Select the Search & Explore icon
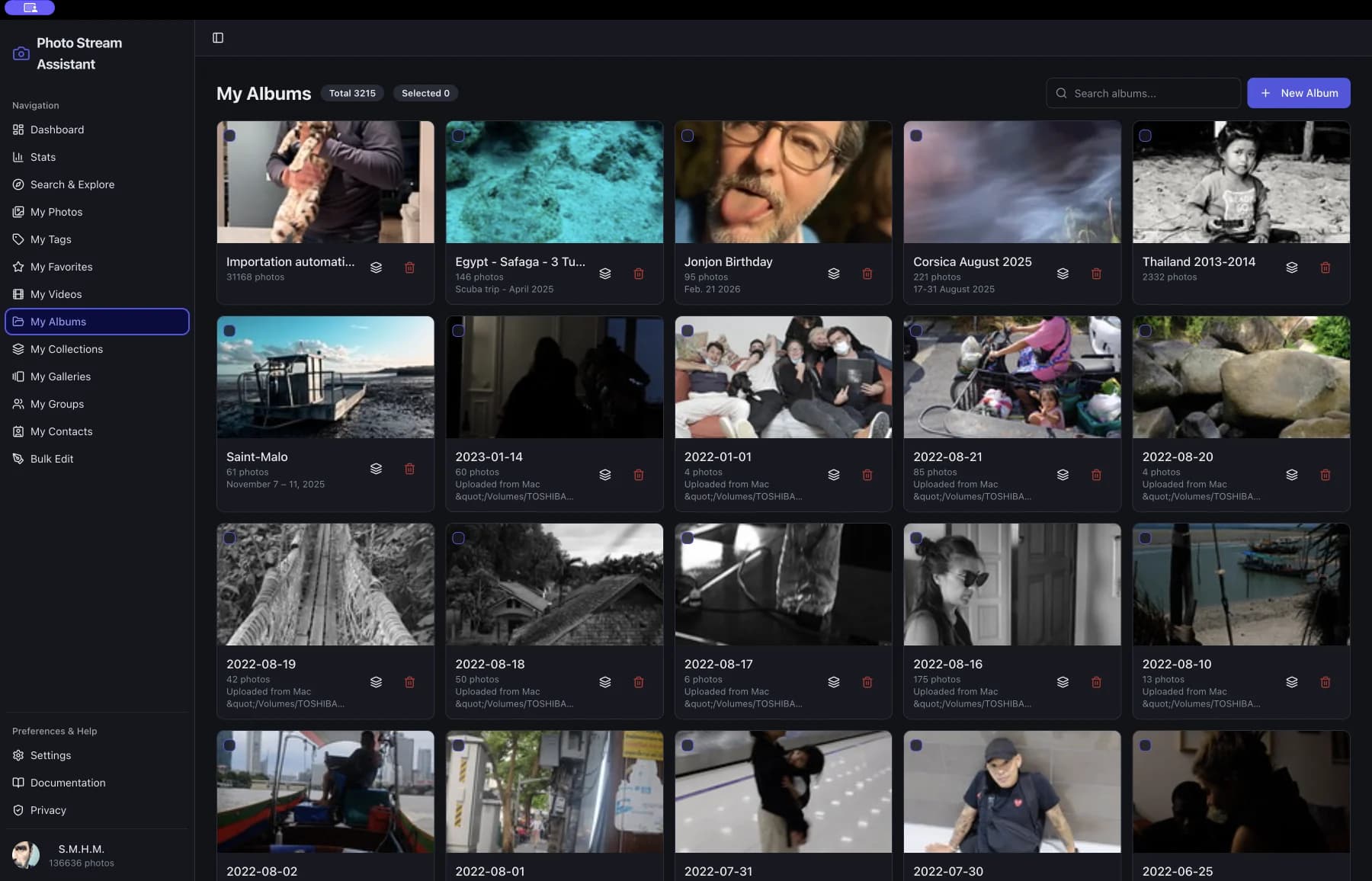The height and width of the screenshot is (881, 1372). [18, 184]
